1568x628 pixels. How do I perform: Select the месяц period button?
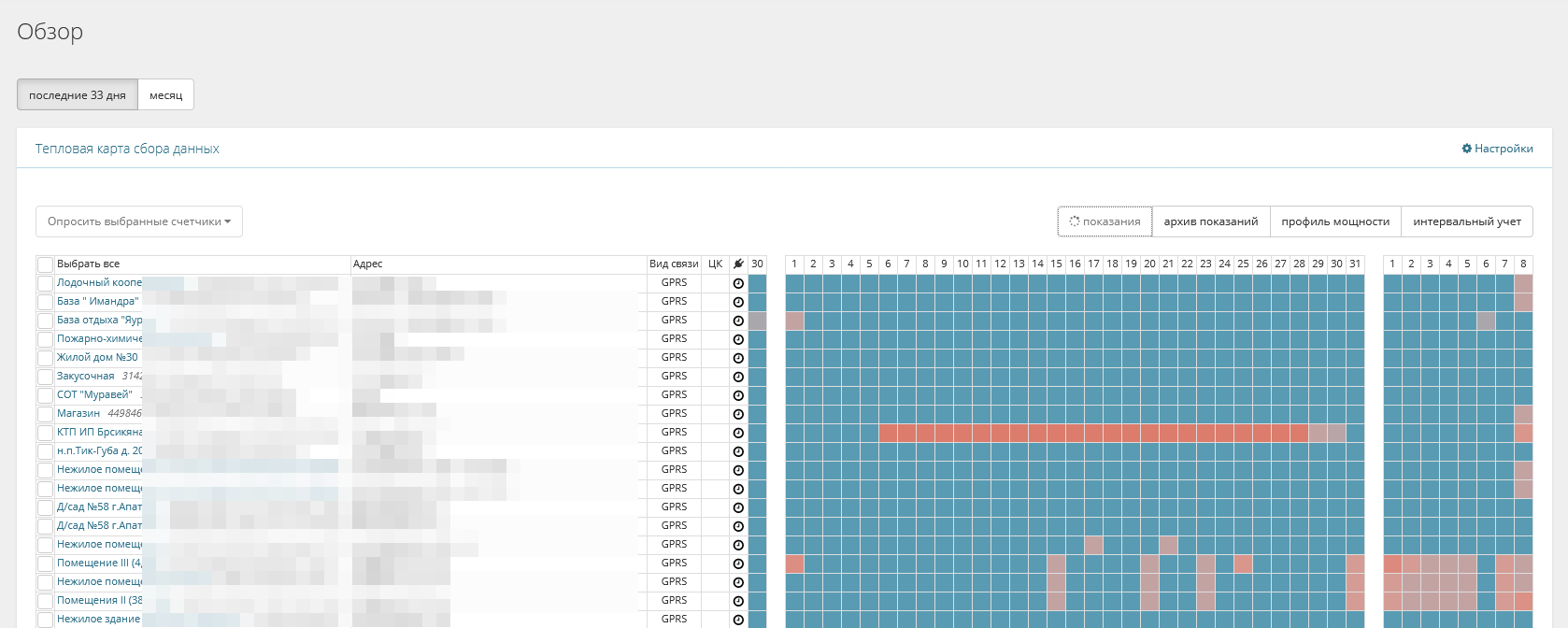click(166, 94)
